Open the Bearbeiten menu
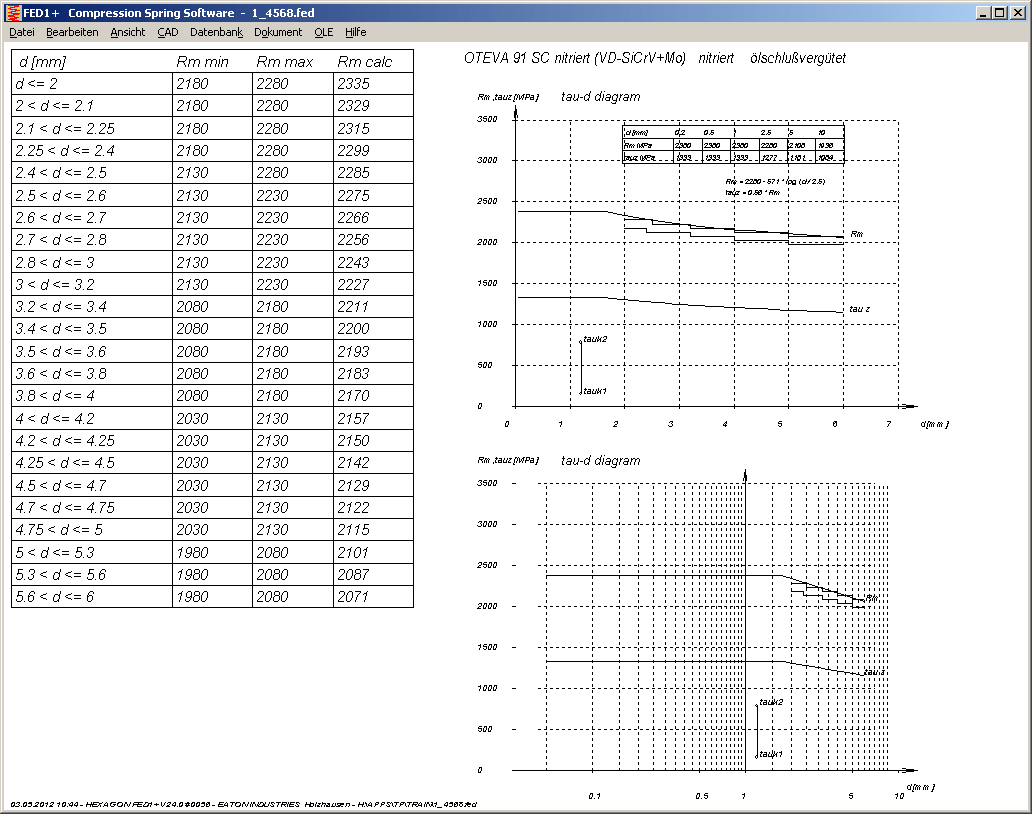Viewport: 1032px width, 814px height. tap(72, 32)
